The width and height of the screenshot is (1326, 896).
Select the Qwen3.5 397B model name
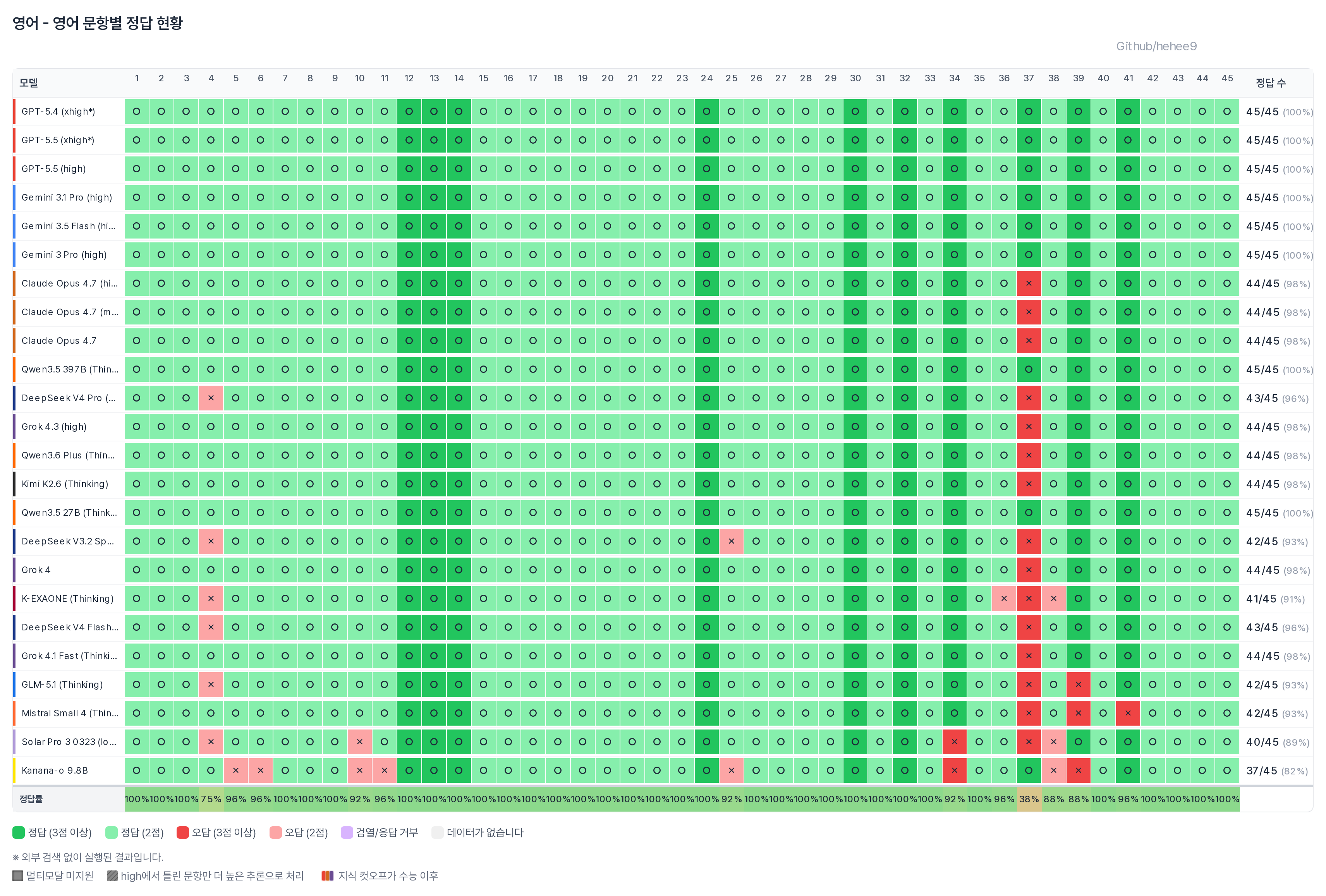point(70,369)
